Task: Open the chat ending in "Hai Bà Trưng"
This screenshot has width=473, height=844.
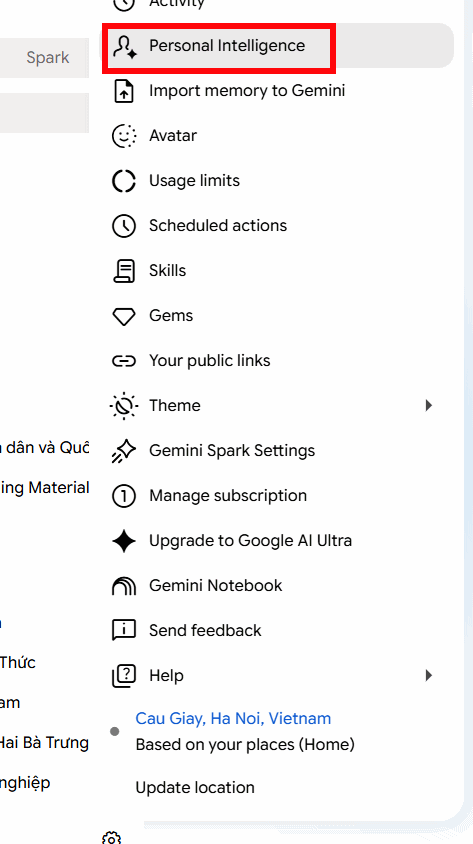Action: pyautogui.click(x=44, y=743)
